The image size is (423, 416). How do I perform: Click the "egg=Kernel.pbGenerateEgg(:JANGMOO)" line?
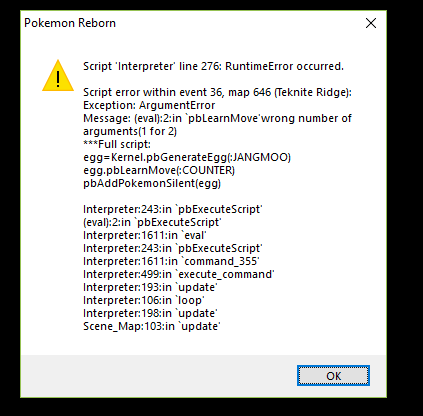pos(187,157)
